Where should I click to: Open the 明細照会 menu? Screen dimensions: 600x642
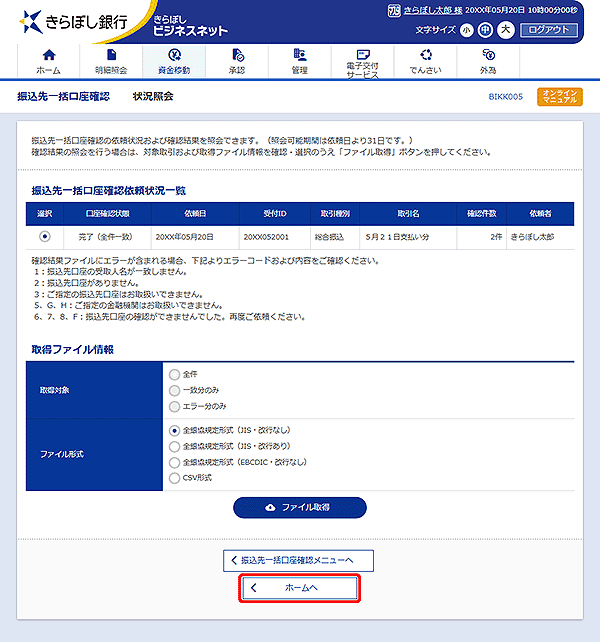[111, 61]
